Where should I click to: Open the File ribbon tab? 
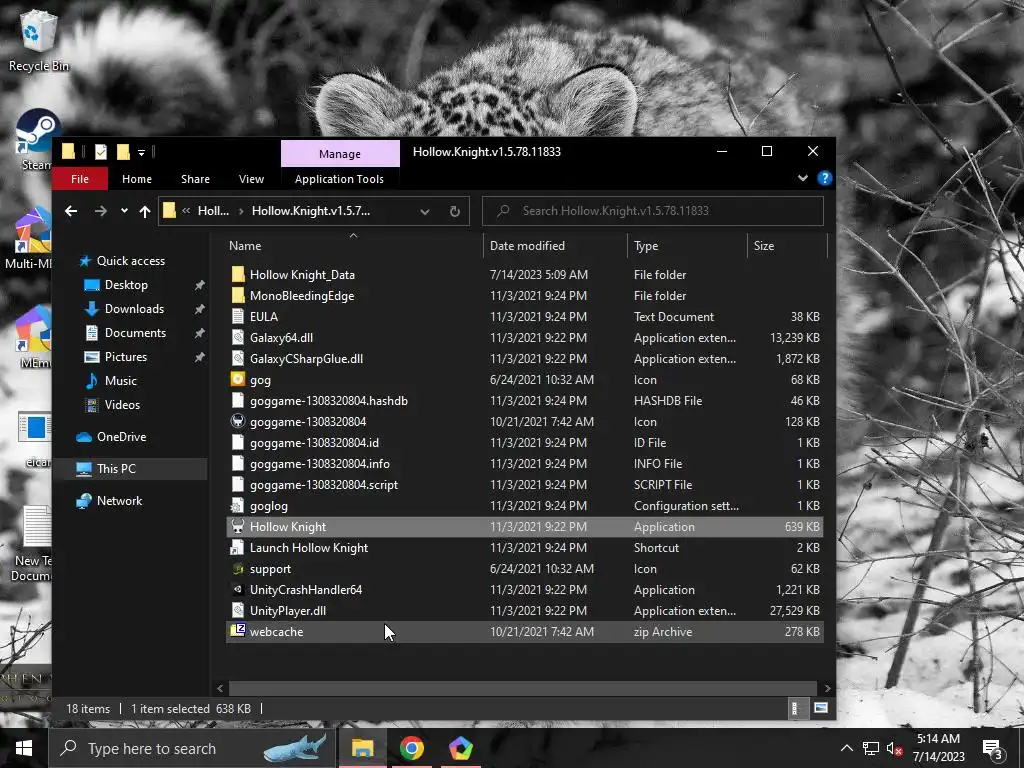coord(80,179)
